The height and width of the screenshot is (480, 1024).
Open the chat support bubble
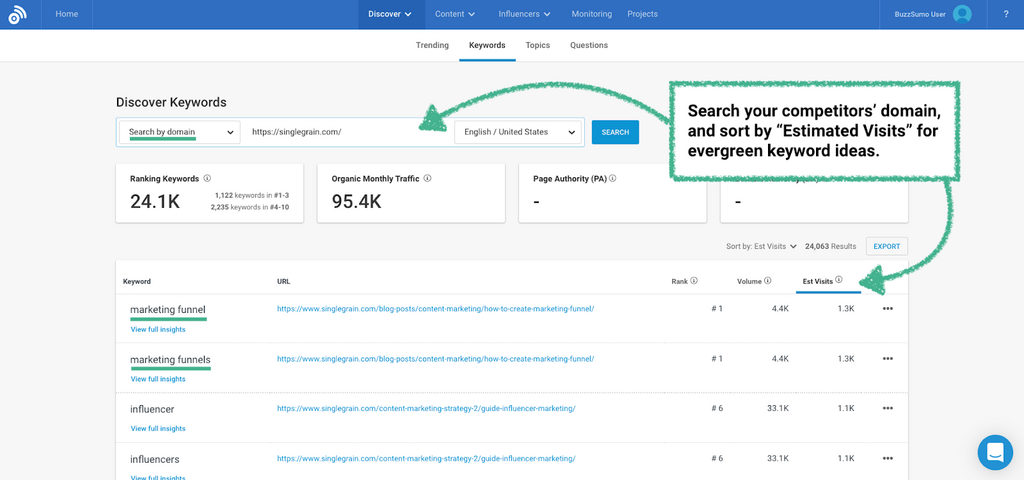[994, 452]
